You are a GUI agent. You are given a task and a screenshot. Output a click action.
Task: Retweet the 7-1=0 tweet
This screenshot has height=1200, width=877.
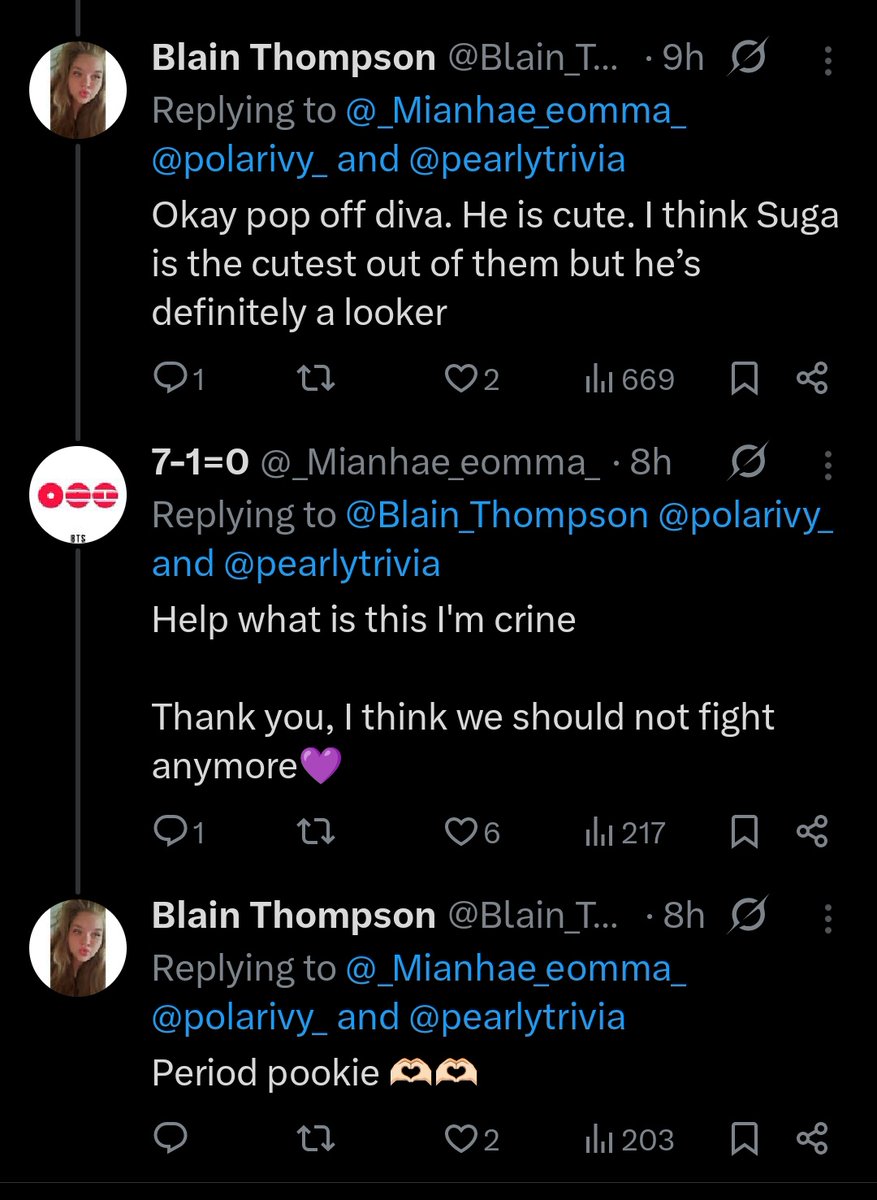[x=318, y=832]
